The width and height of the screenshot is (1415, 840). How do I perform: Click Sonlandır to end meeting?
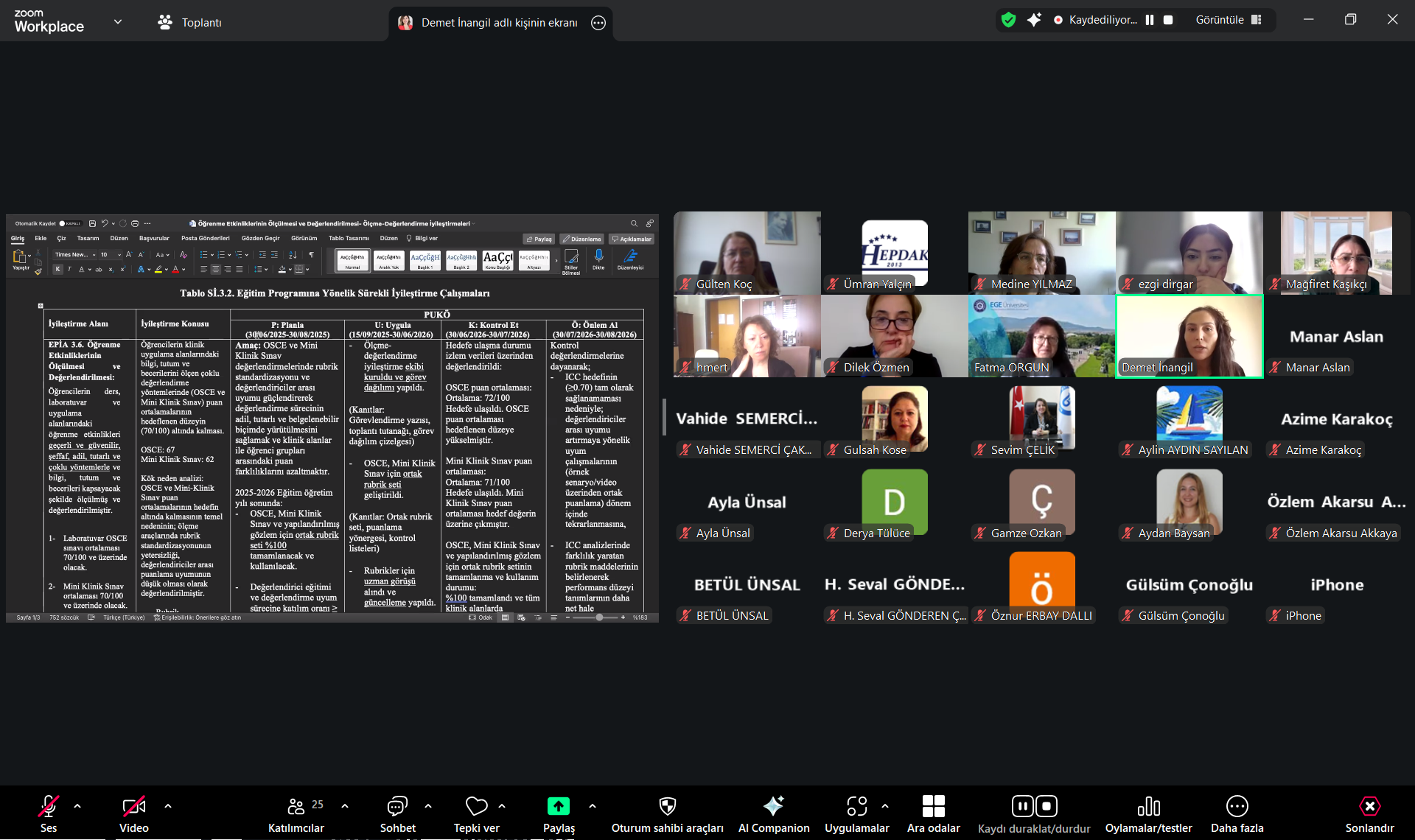[x=1369, y=813]
